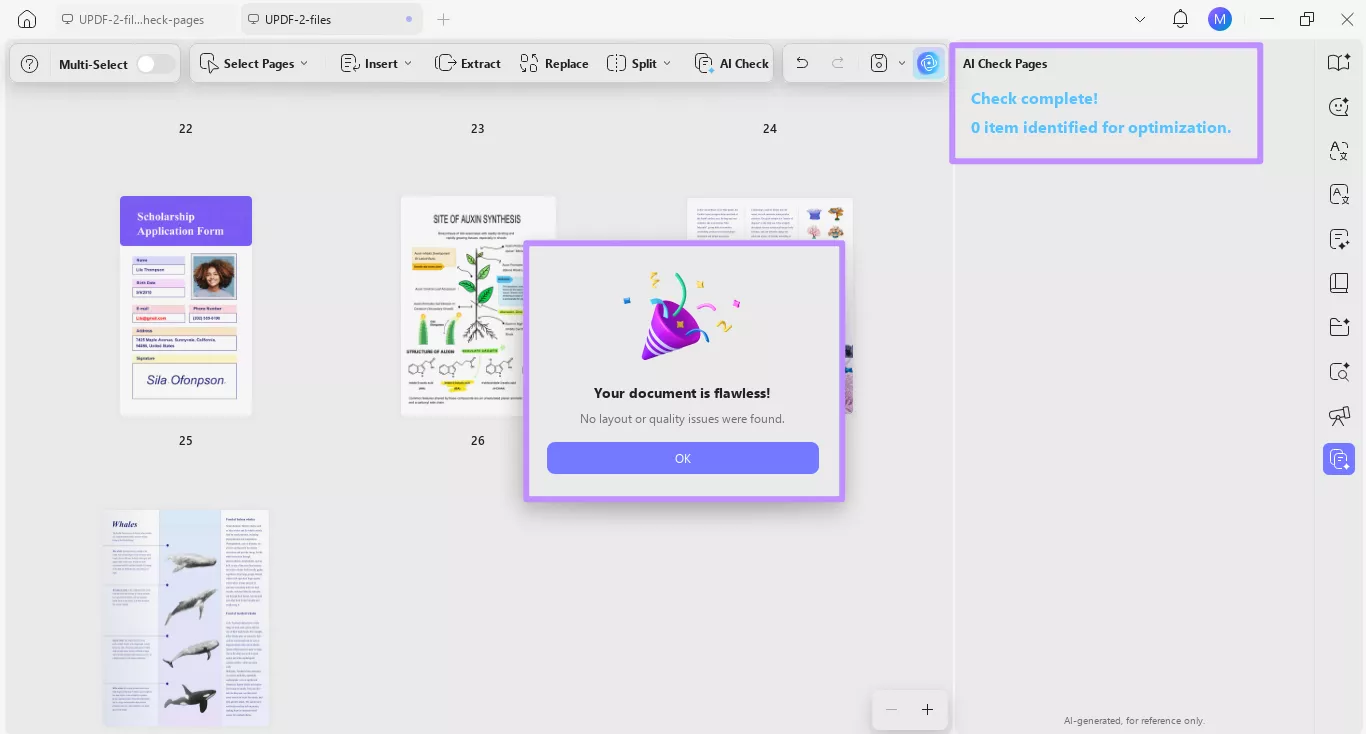
Task: Add a new tab with the plus icon
Action: 444,19
